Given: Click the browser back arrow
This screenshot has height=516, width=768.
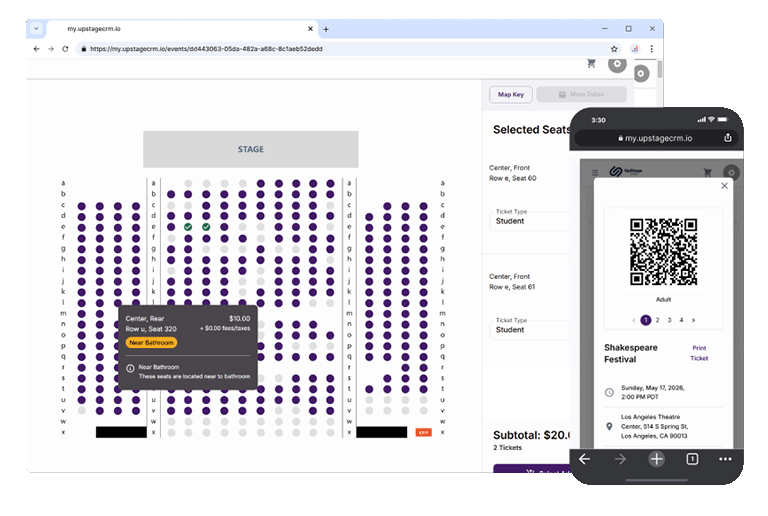Looking at the screenshot, I should point(37,48).
